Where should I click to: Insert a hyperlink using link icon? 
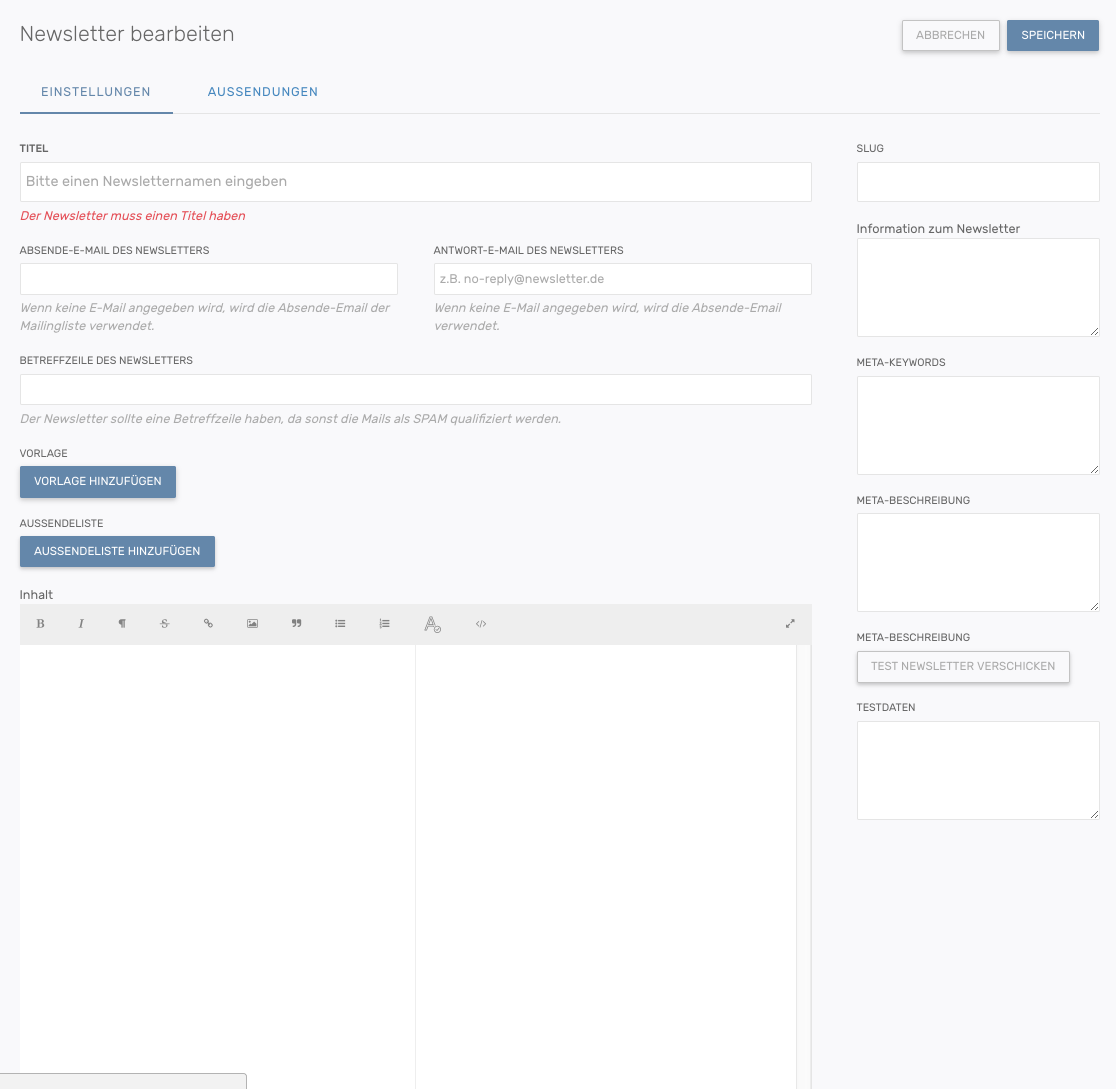point(208,624)
